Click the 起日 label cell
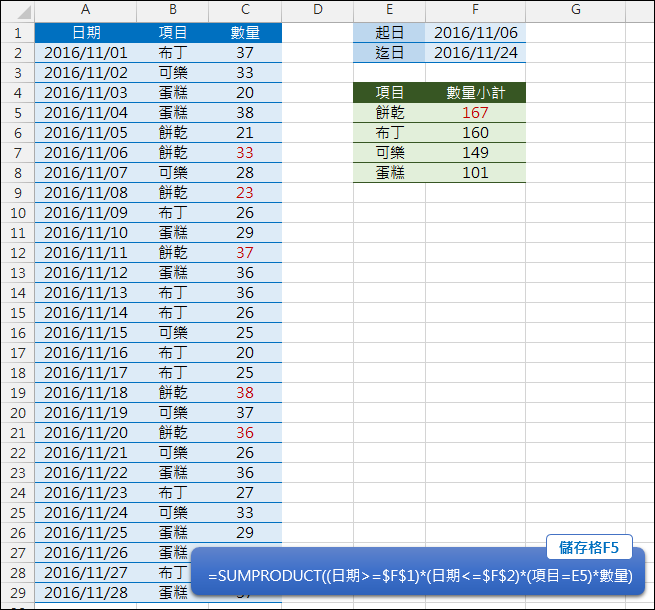655x610 pixels. (389, 33)
